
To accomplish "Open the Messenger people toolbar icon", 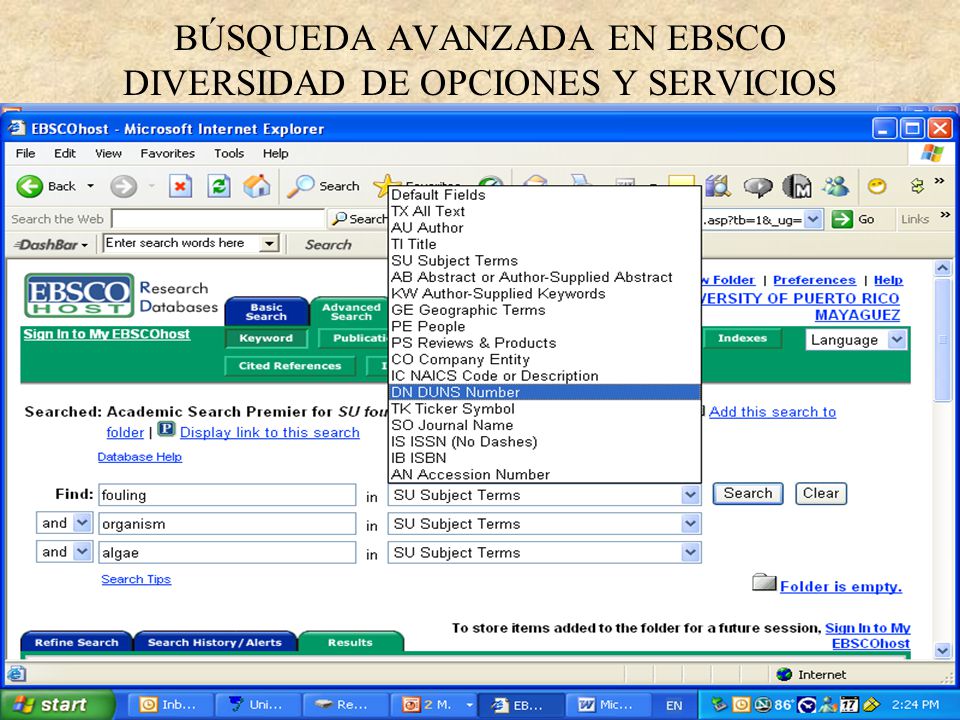I will [x=836, y=186].
